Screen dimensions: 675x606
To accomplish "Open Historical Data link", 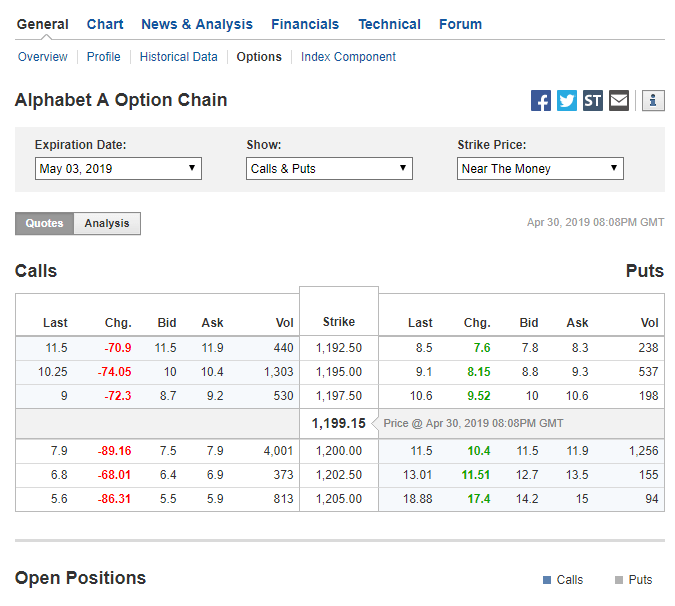I will [x=179, y=57].
